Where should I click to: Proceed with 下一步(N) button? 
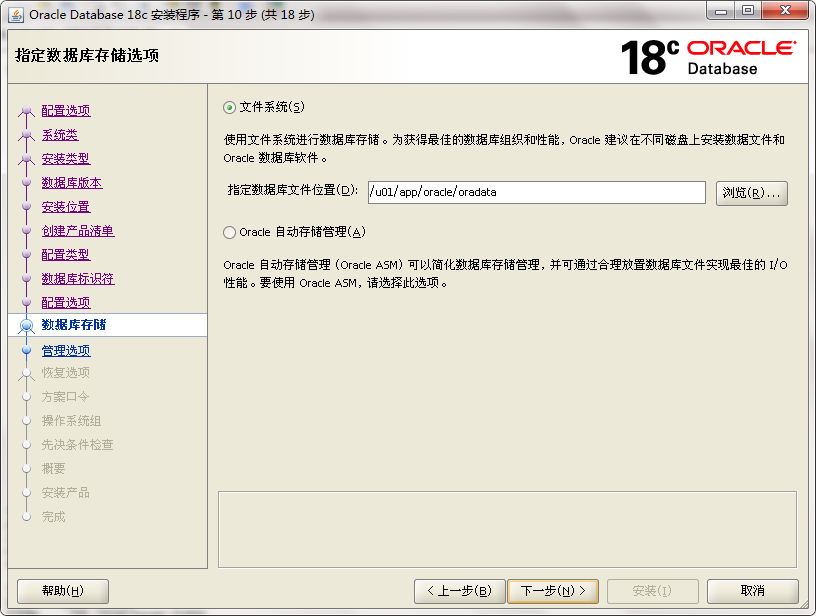click(x=553, y=591)
